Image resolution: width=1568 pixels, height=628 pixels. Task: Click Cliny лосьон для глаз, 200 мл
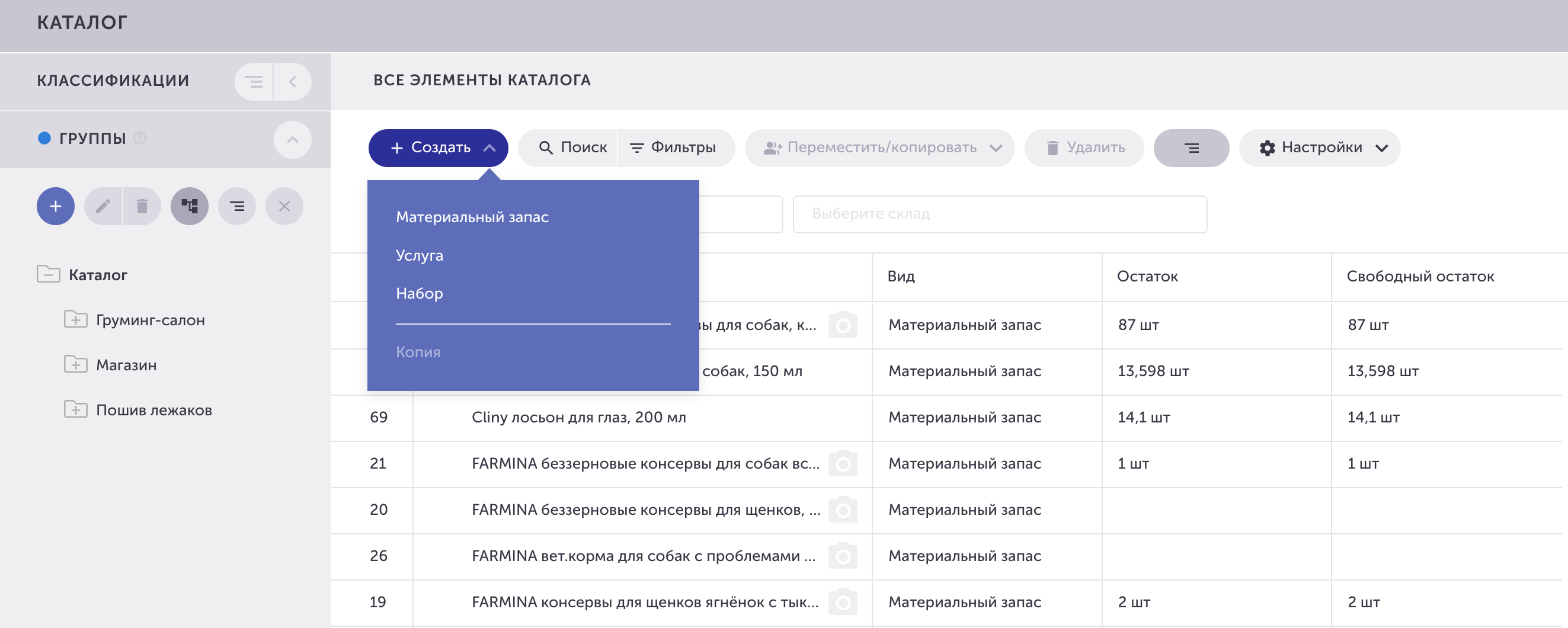click(x=578, y=418)
